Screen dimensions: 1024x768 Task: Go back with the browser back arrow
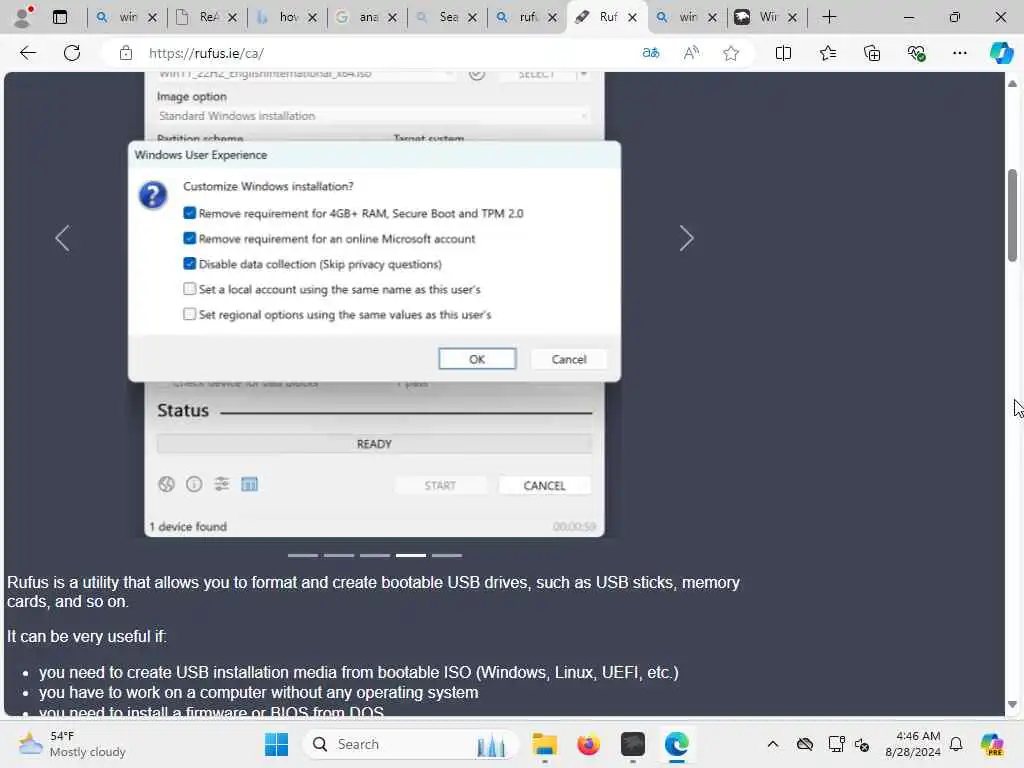[27, 53]
